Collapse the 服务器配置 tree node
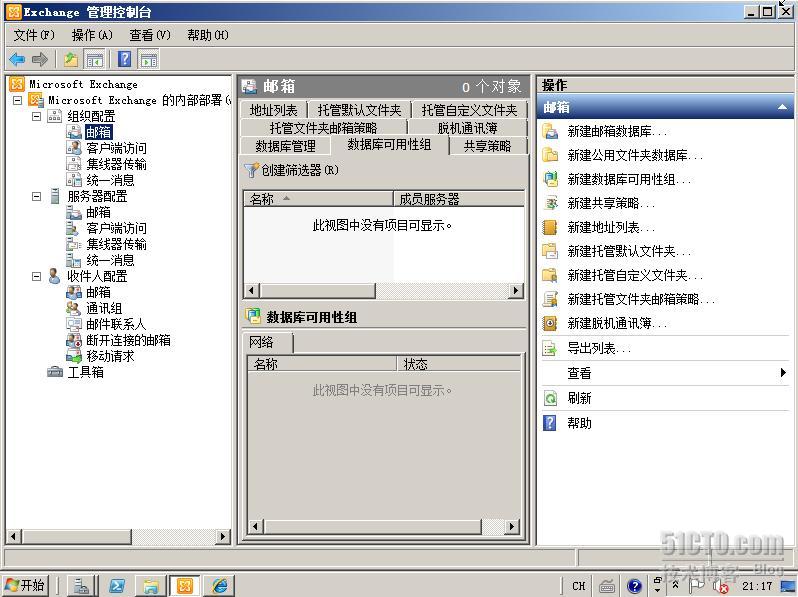Viewport: 798px width, 597px height. 36,196
